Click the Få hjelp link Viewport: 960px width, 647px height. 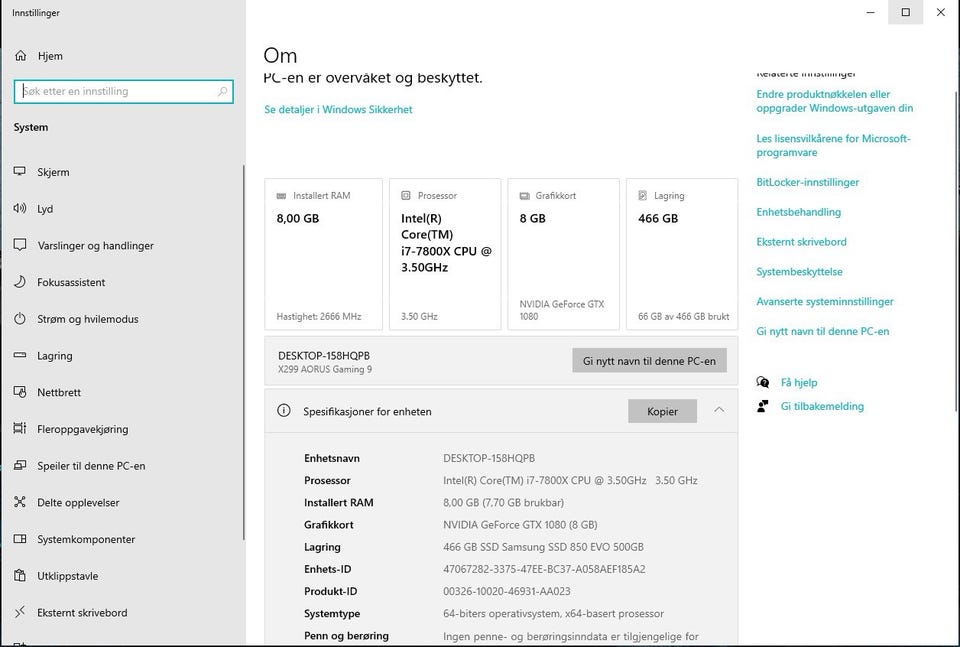[799, 383]
